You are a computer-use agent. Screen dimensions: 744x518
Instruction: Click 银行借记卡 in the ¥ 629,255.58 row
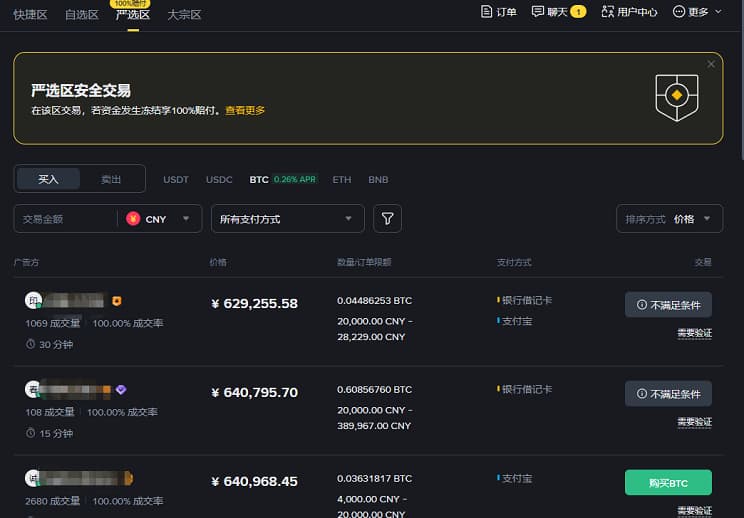point(527,300)
